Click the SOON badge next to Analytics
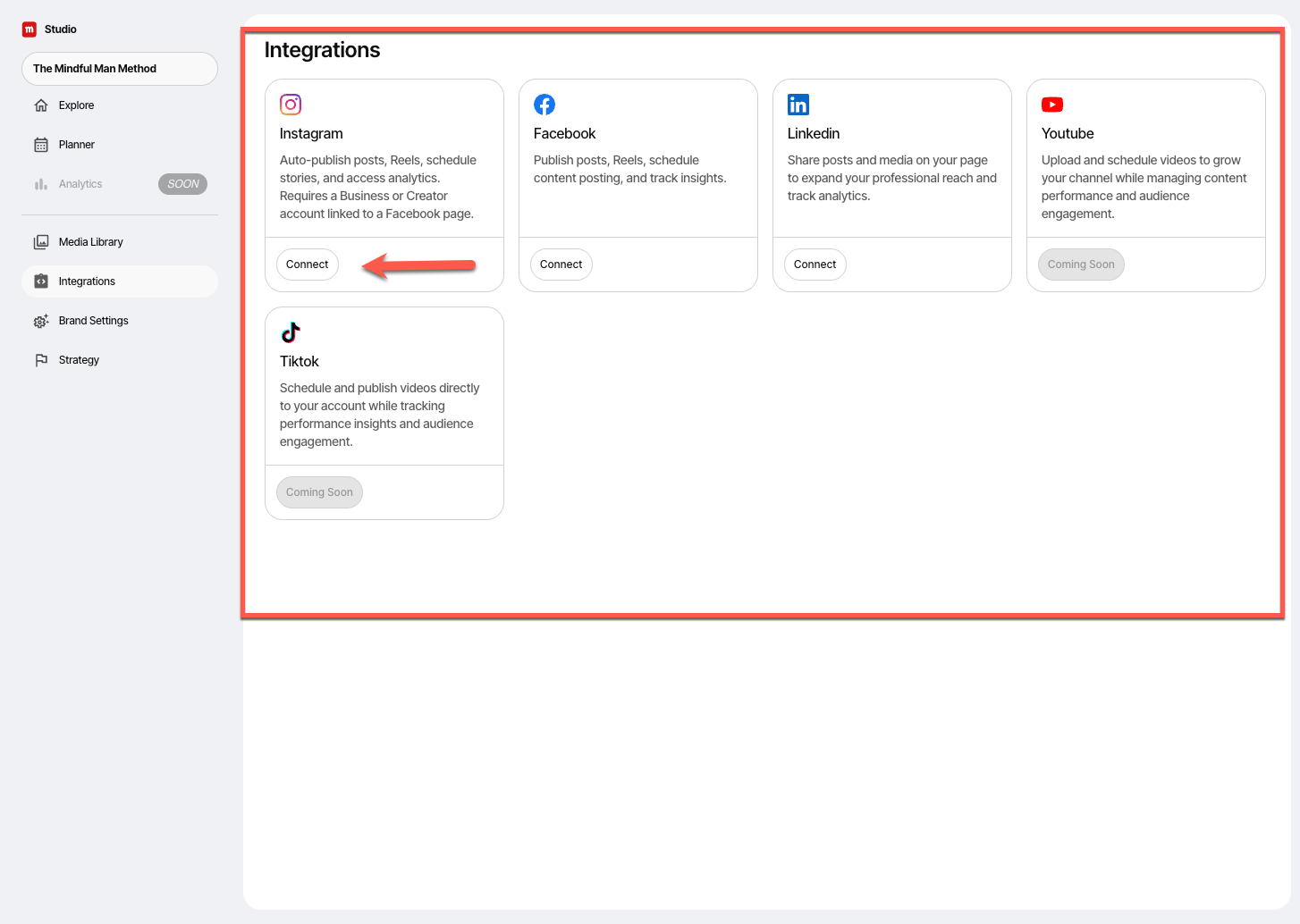 (182, 184)
